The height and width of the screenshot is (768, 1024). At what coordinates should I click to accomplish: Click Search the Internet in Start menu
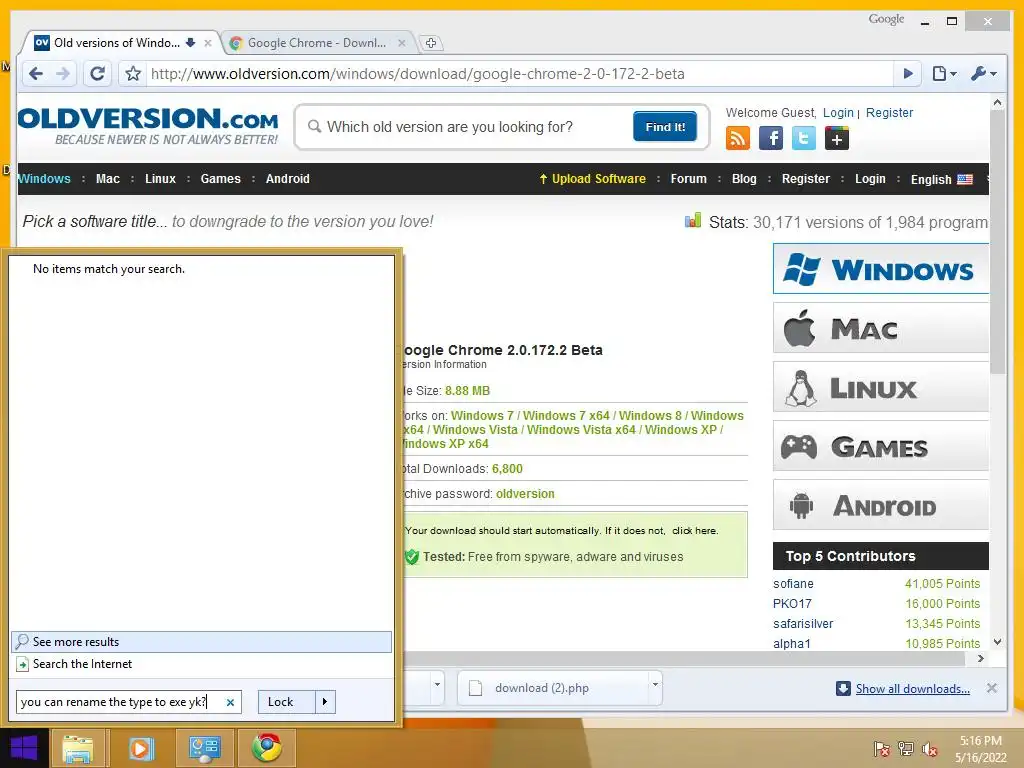[202, 664]
